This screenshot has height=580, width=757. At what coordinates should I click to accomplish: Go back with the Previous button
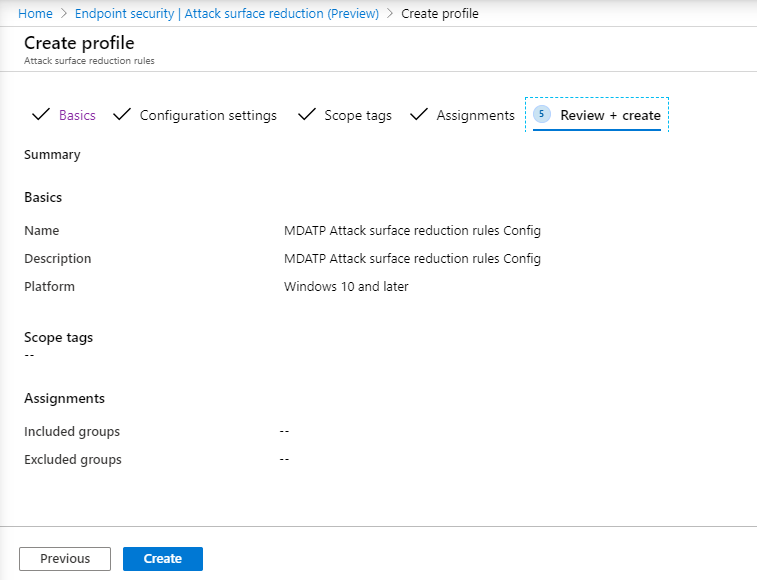65,559
